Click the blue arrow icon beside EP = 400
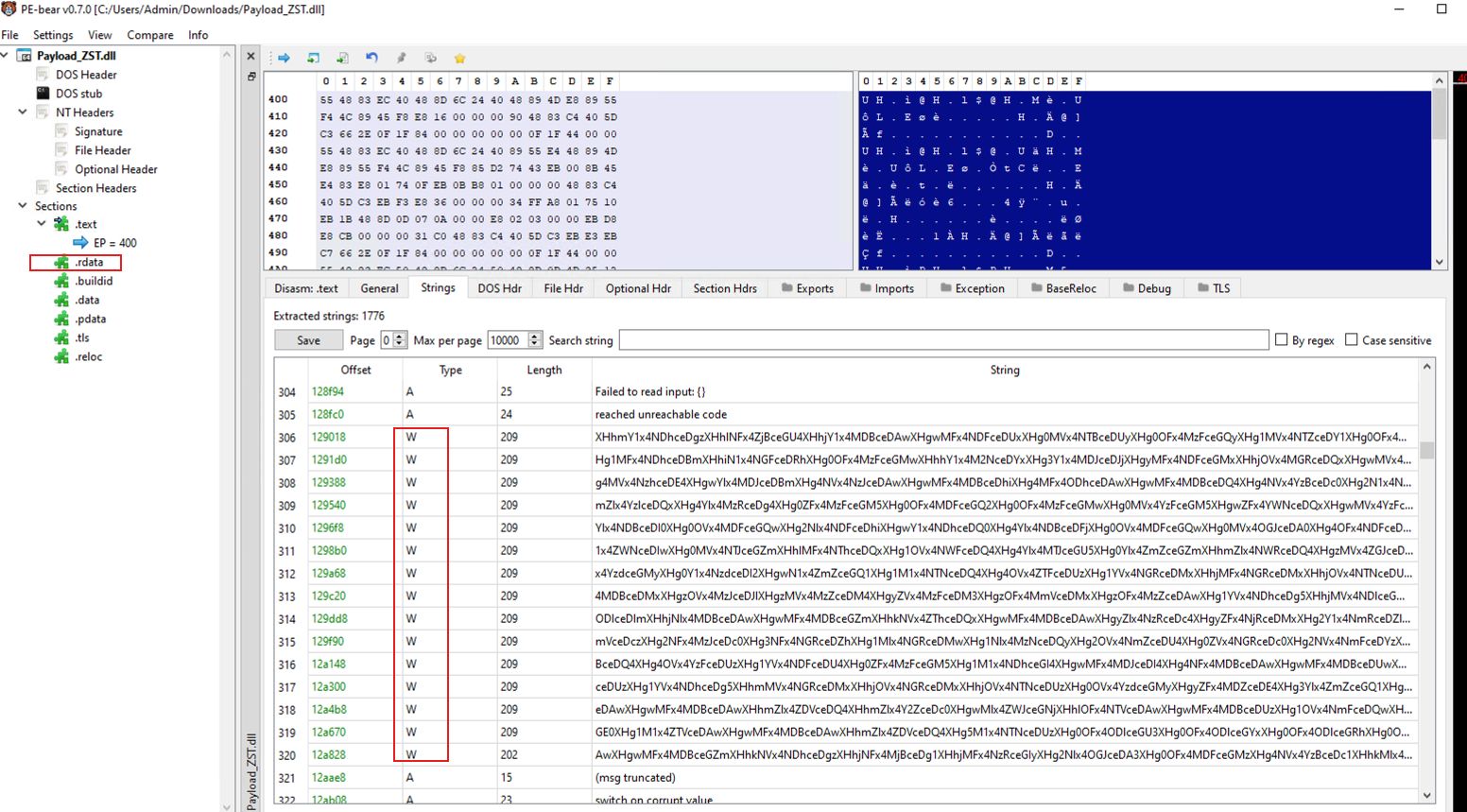The image size is (1467, 812). pyautogui.click(x=80, y=243)
